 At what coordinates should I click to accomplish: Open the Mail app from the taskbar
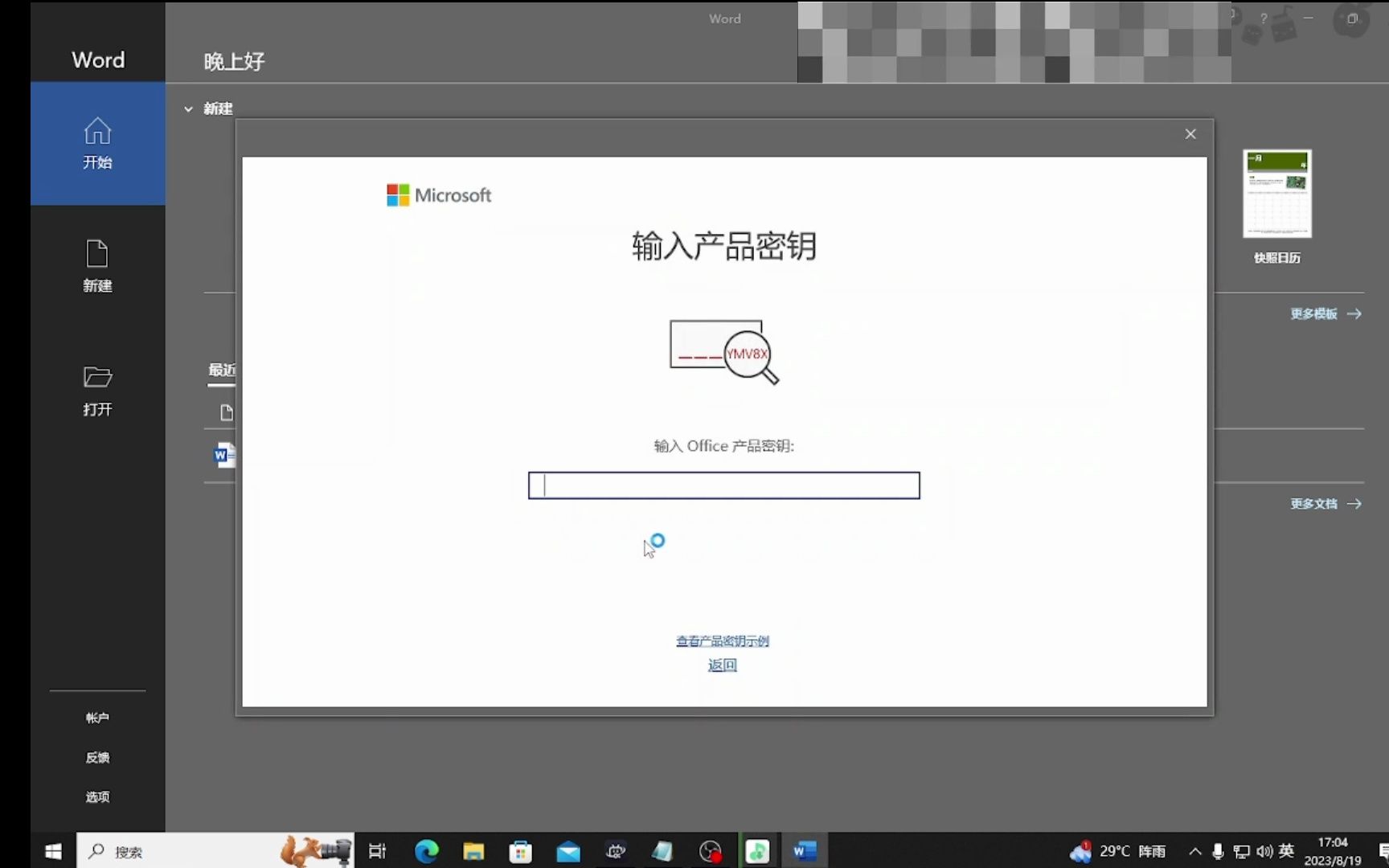[567, 851]
